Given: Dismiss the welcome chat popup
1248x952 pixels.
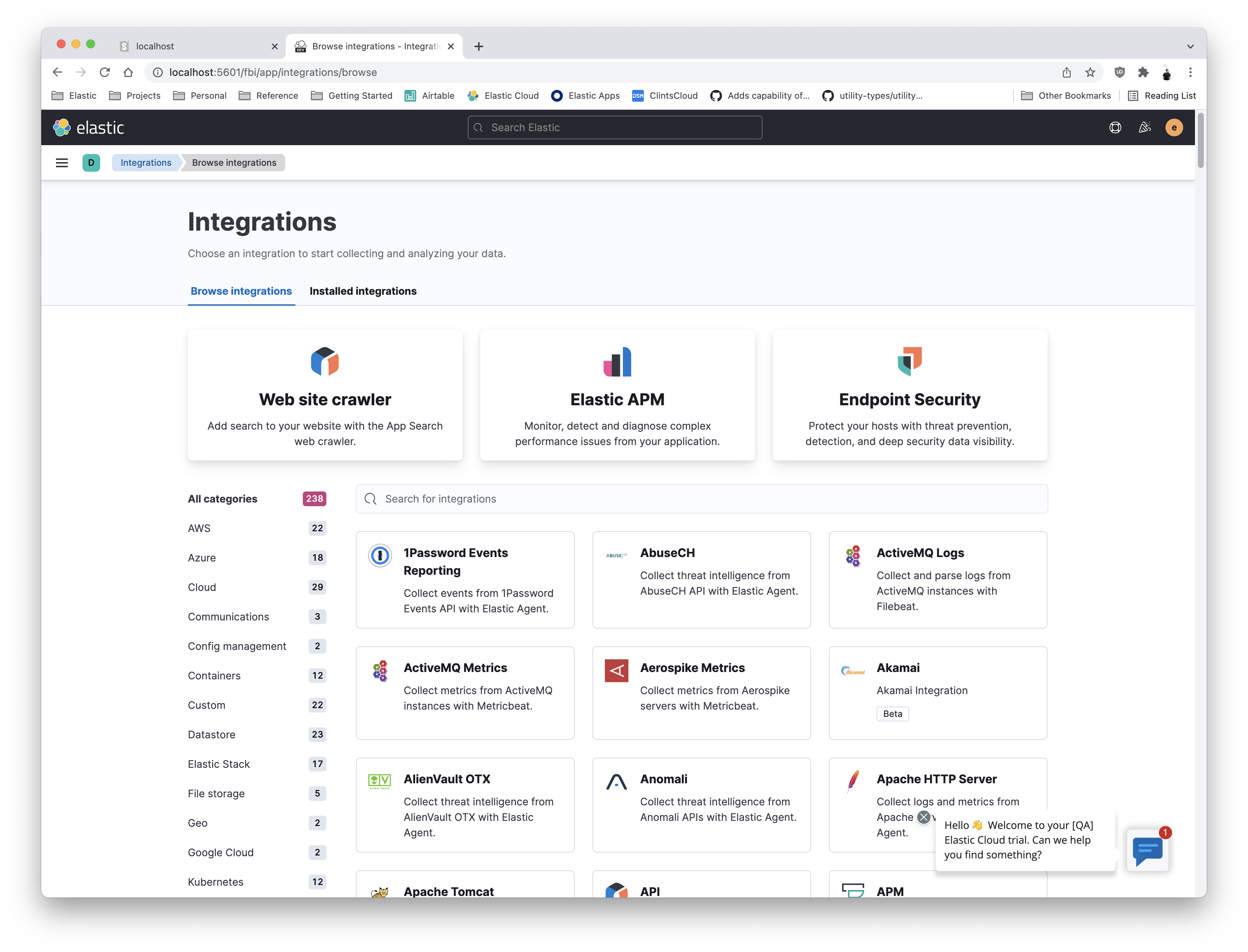Looking at the screenshot, I should pyautogui.click(x=923, y=817).
